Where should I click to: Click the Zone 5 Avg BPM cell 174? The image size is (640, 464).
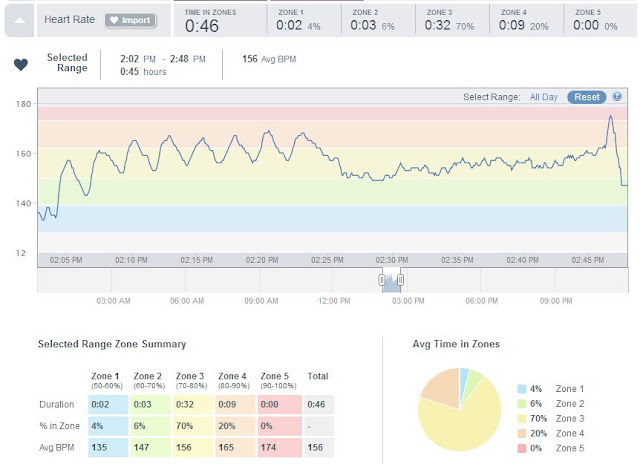tap(280, 448)
